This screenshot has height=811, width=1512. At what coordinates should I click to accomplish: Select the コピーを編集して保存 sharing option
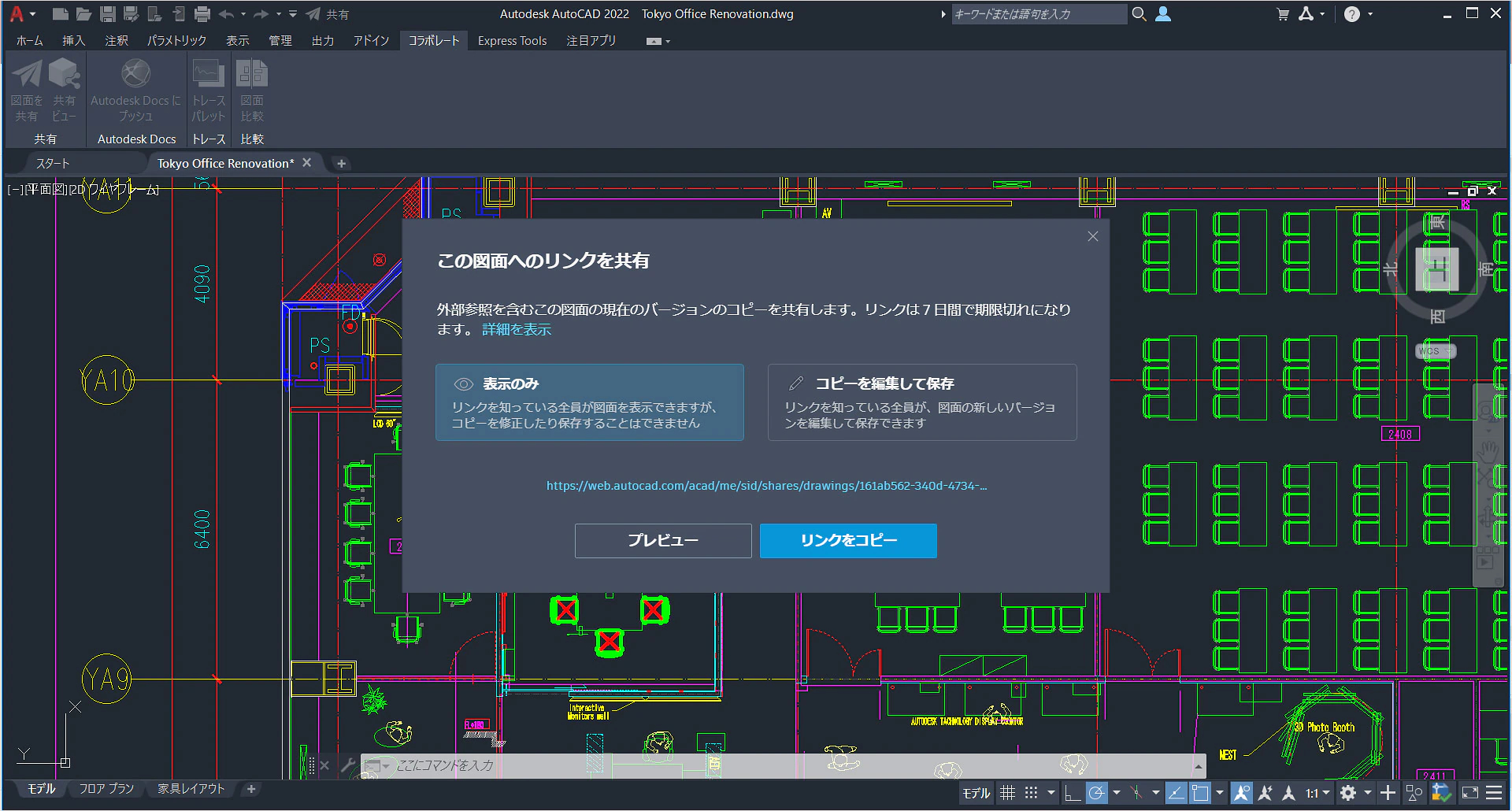(922, 402)
